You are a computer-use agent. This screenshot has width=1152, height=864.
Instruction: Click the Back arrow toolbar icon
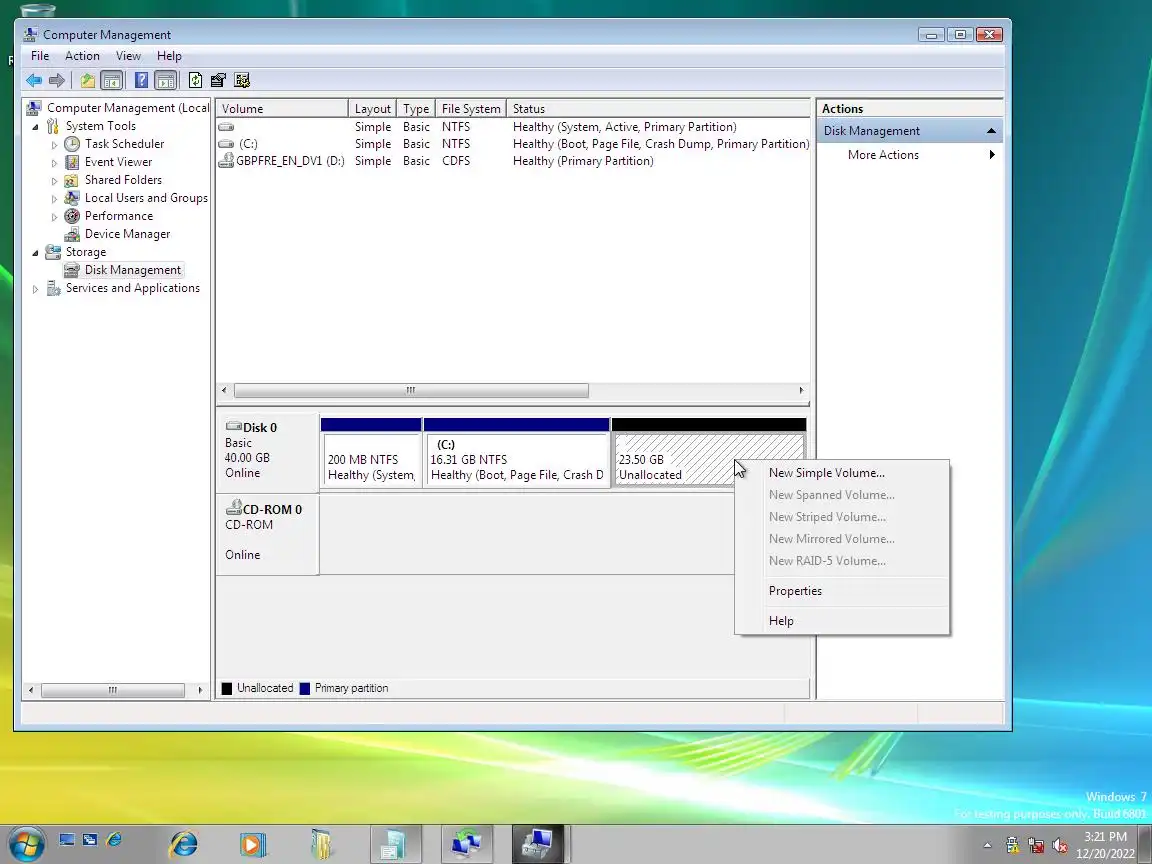[34, 81]
